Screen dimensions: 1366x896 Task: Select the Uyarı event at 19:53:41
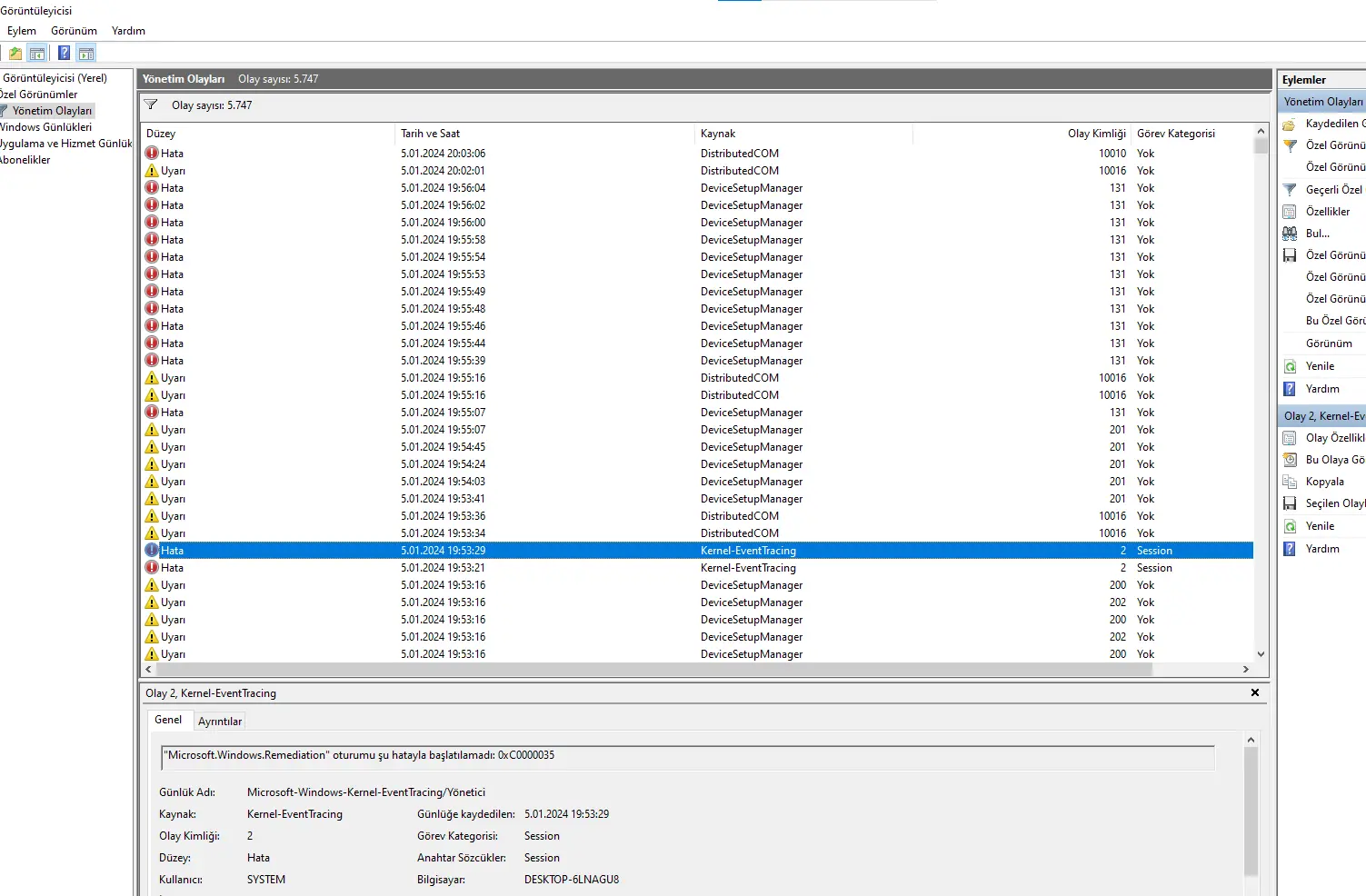(697, 499)
